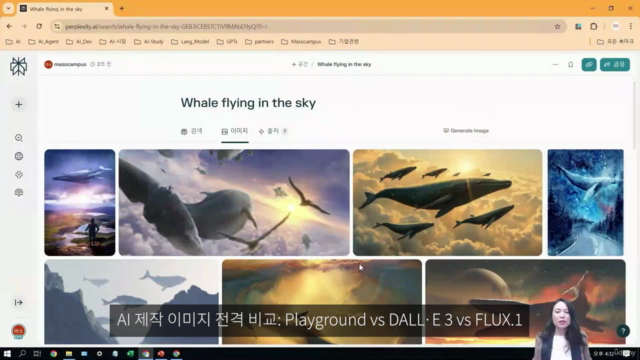Go forward in browser

(x=24, y=27)
